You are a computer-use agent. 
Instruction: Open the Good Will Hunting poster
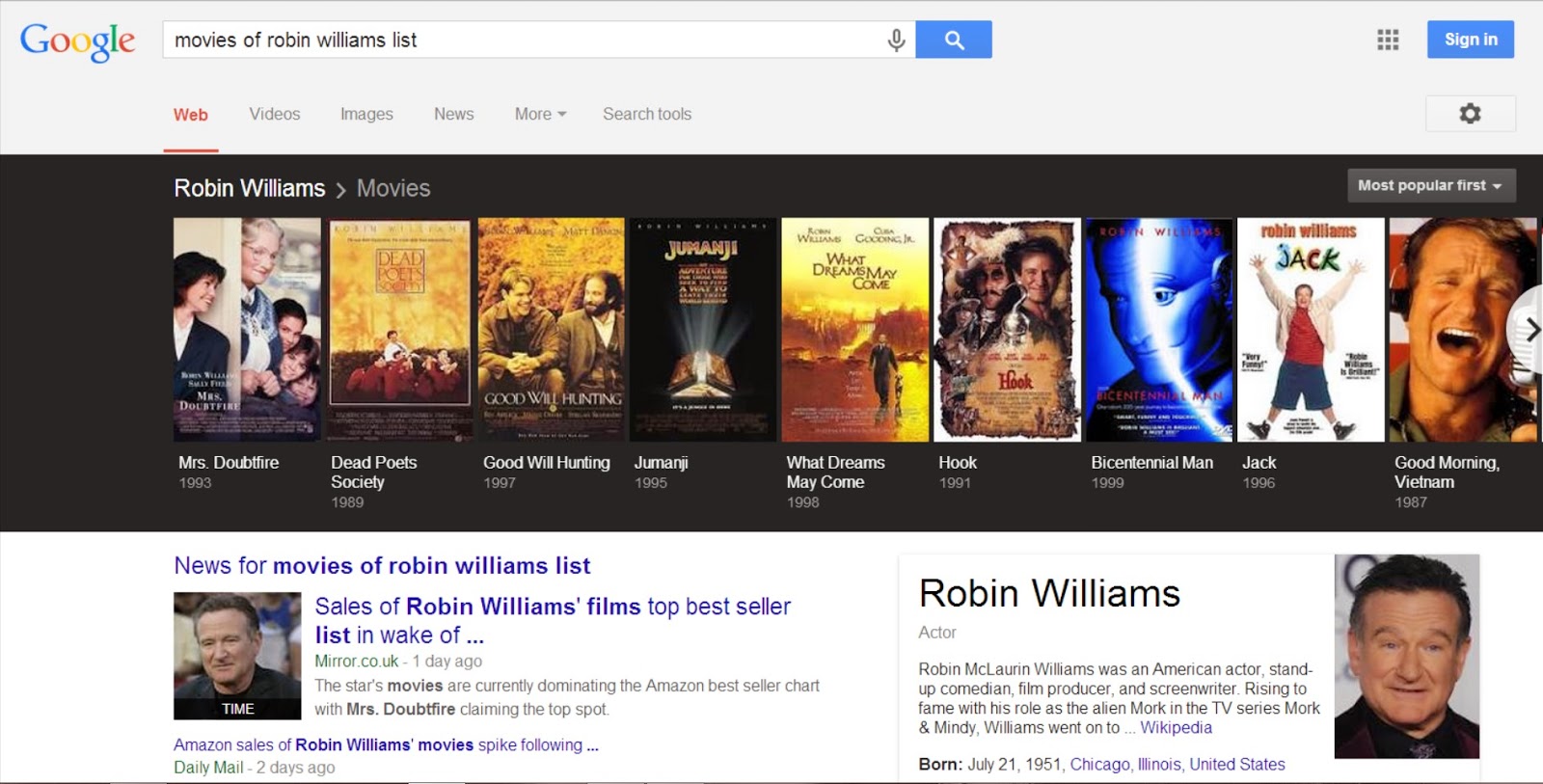click(552, 330)
